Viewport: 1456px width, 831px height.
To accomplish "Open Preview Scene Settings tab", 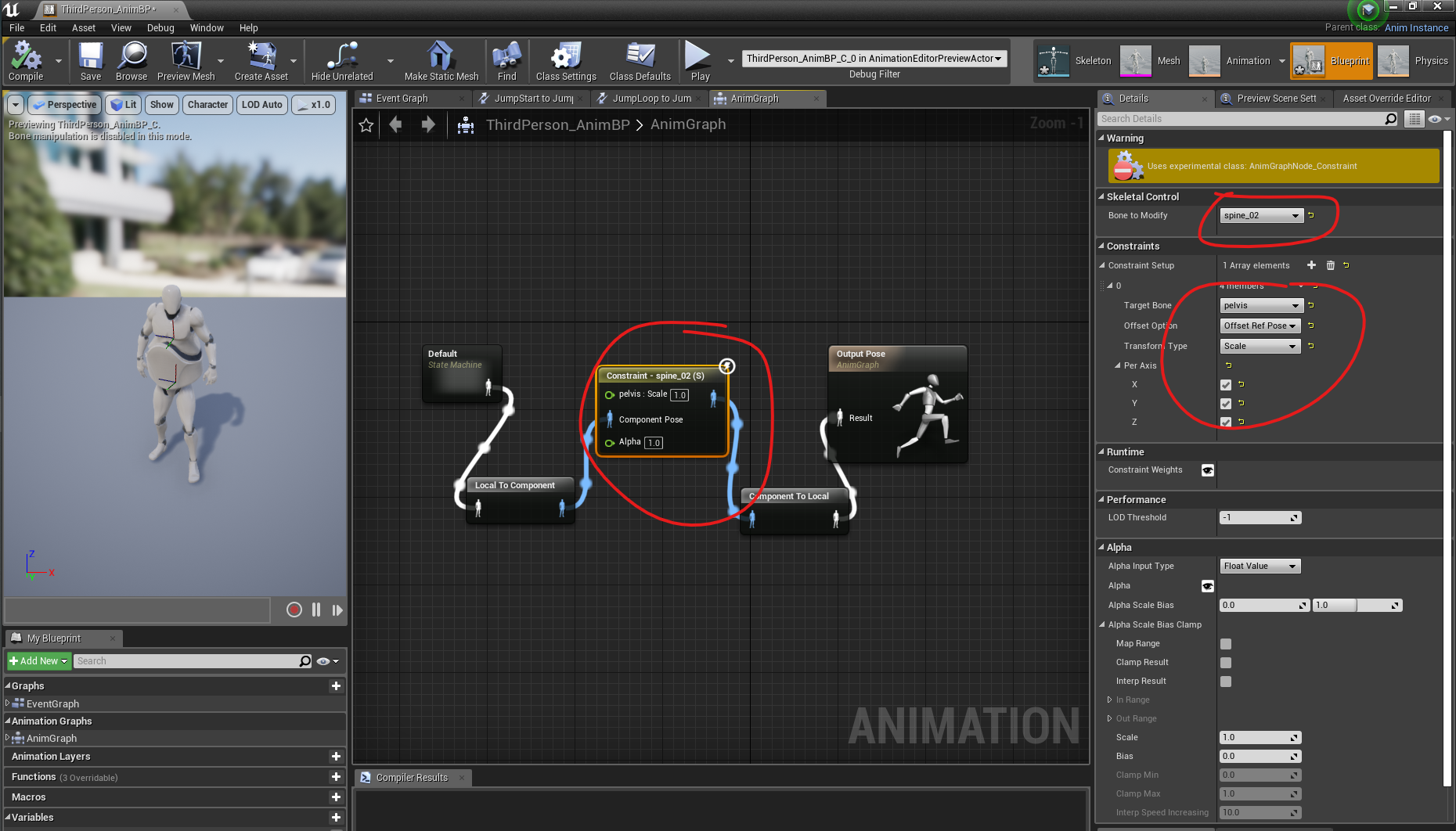I will coord(1276,99).
